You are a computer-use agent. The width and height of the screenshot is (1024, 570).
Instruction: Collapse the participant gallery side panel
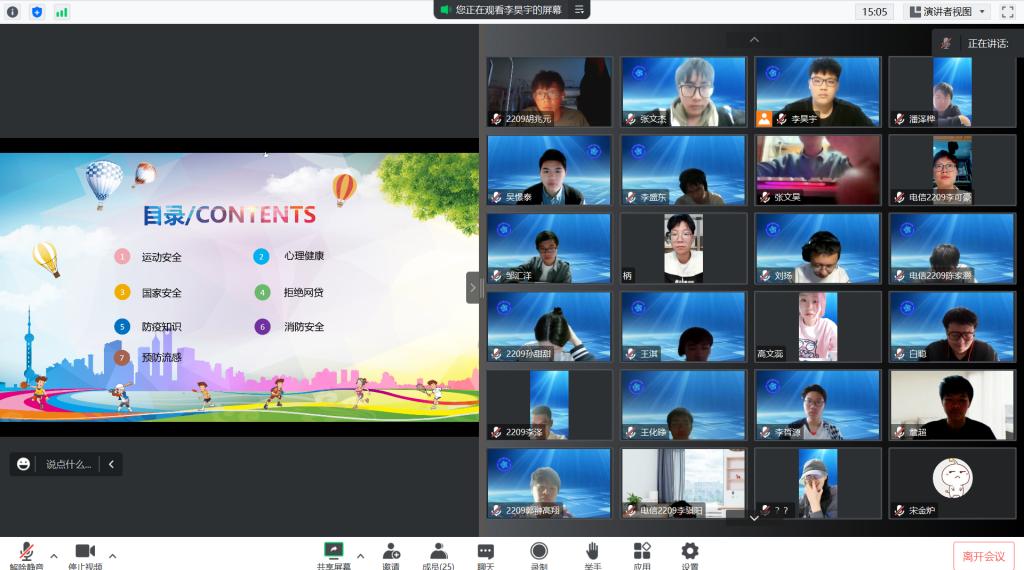tap(473, 288)
